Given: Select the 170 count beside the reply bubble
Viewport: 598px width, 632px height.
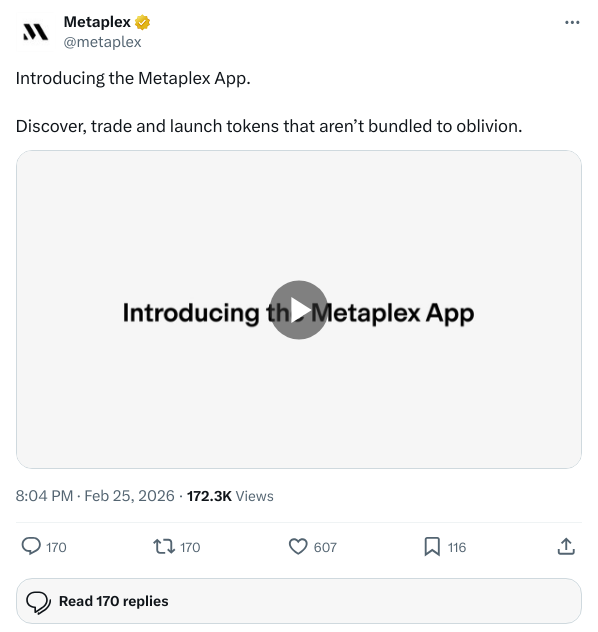Looking at the screenshot, I should (x=56, y=547).
